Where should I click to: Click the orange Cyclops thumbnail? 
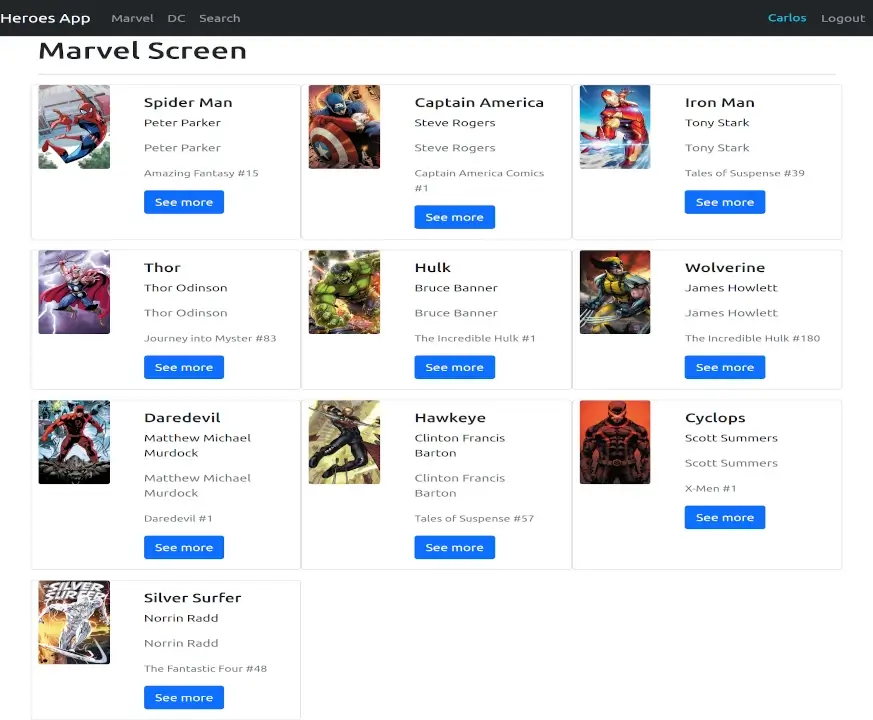(x=615, y=442)
